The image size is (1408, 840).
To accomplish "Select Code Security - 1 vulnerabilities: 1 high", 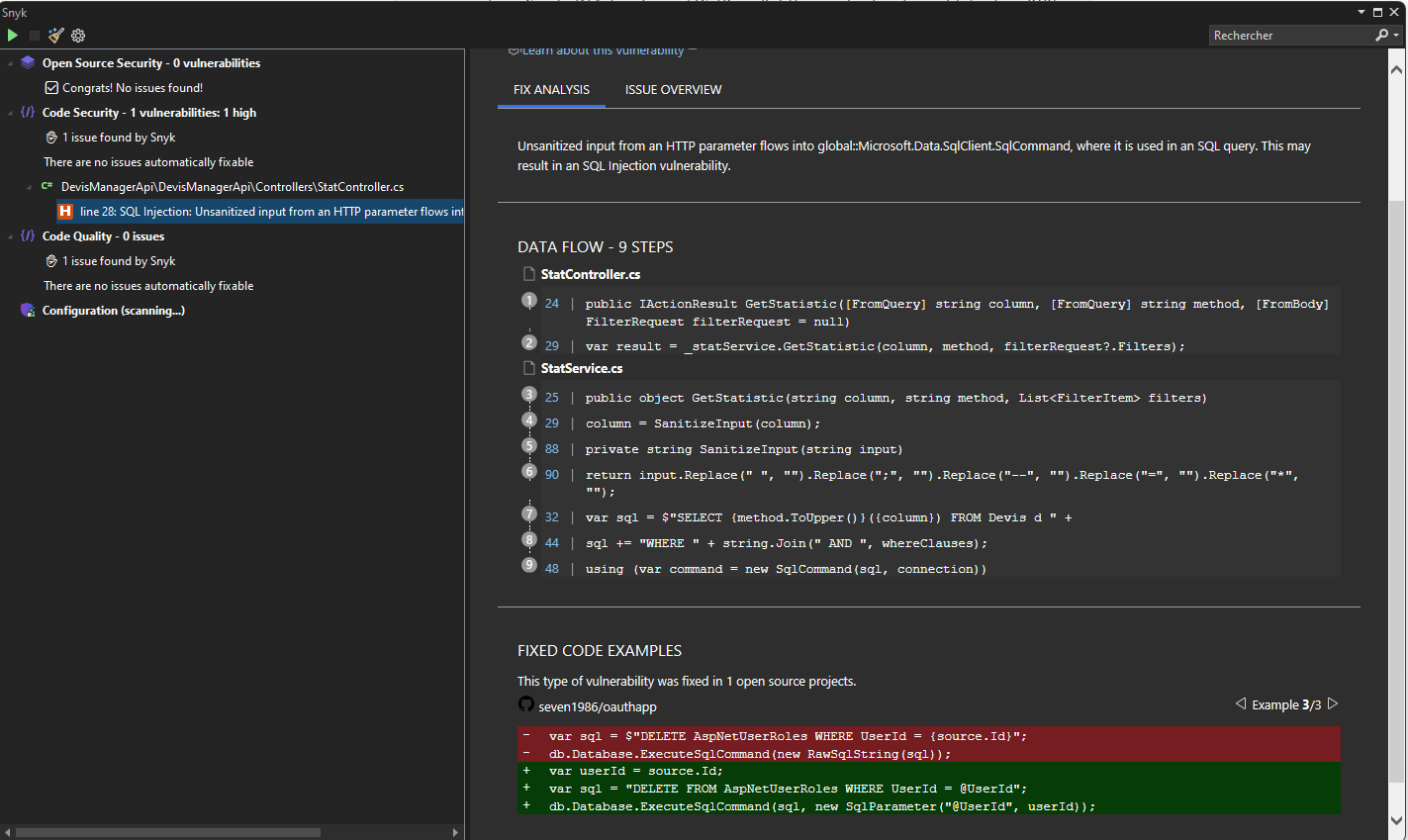I will point(149,112).
